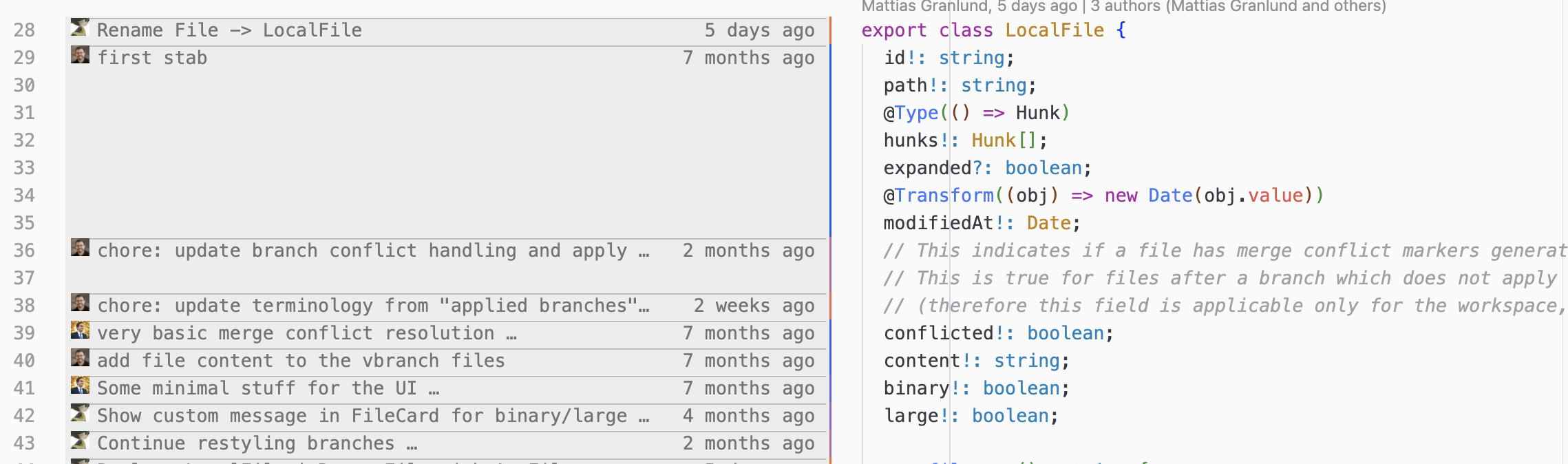Open commit 'Some minimal stuff for the UI'
Image resolution: width=1568 pixels, height=464 pixels.
(x=268, y=388)
